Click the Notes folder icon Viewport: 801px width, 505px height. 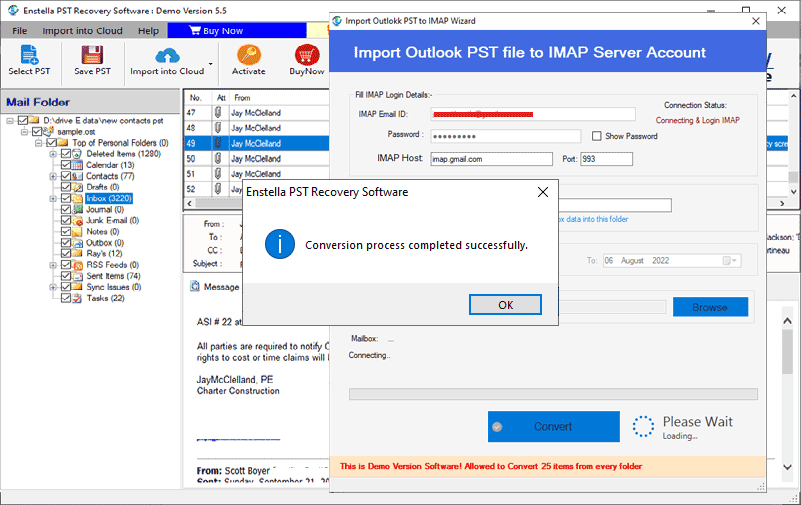(x=77, y=232)
